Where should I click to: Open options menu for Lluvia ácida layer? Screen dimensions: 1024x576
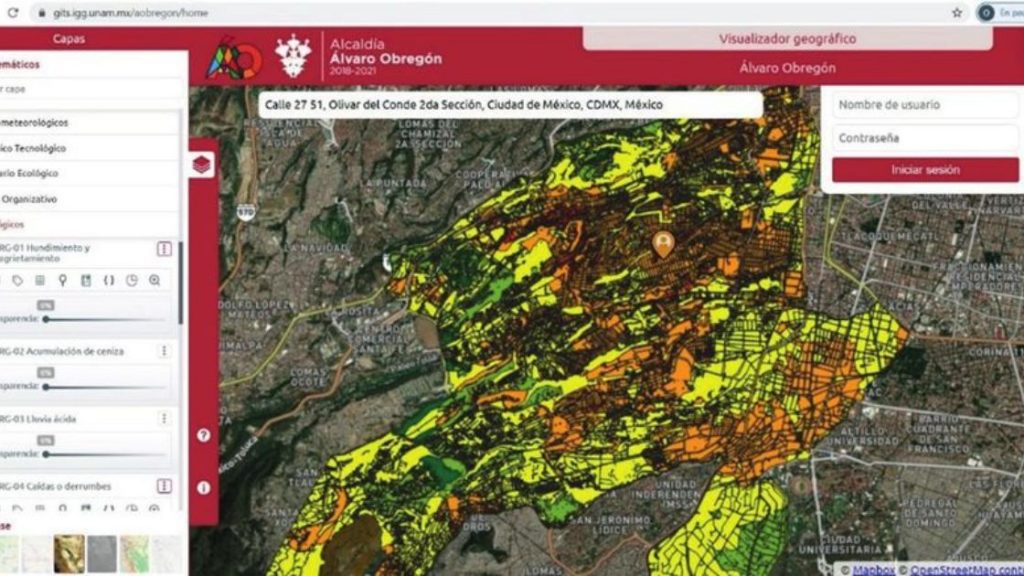(x=164, y=418)
